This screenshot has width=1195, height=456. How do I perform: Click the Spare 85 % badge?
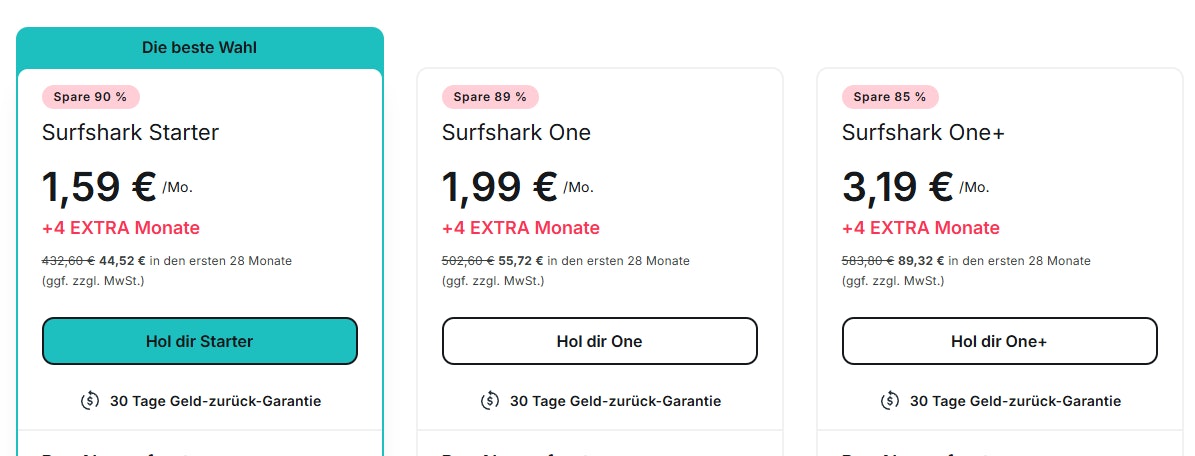[890, 97]
